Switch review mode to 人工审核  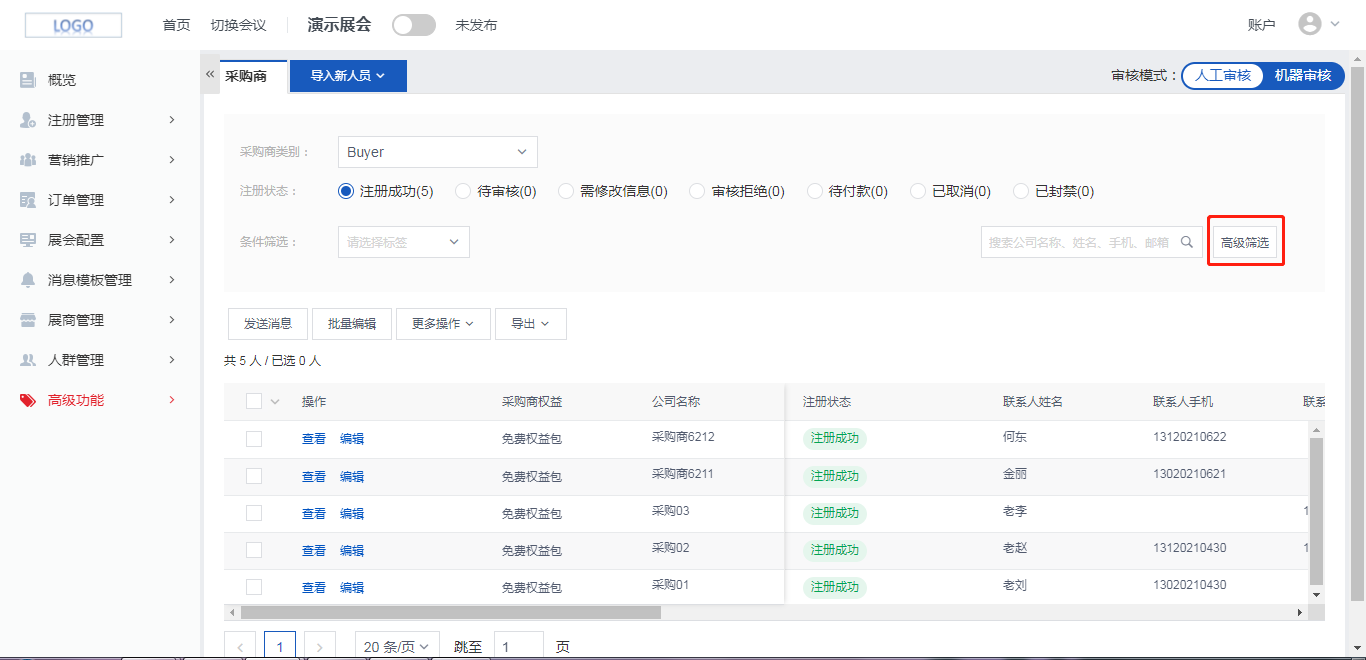pos(1223,75)
